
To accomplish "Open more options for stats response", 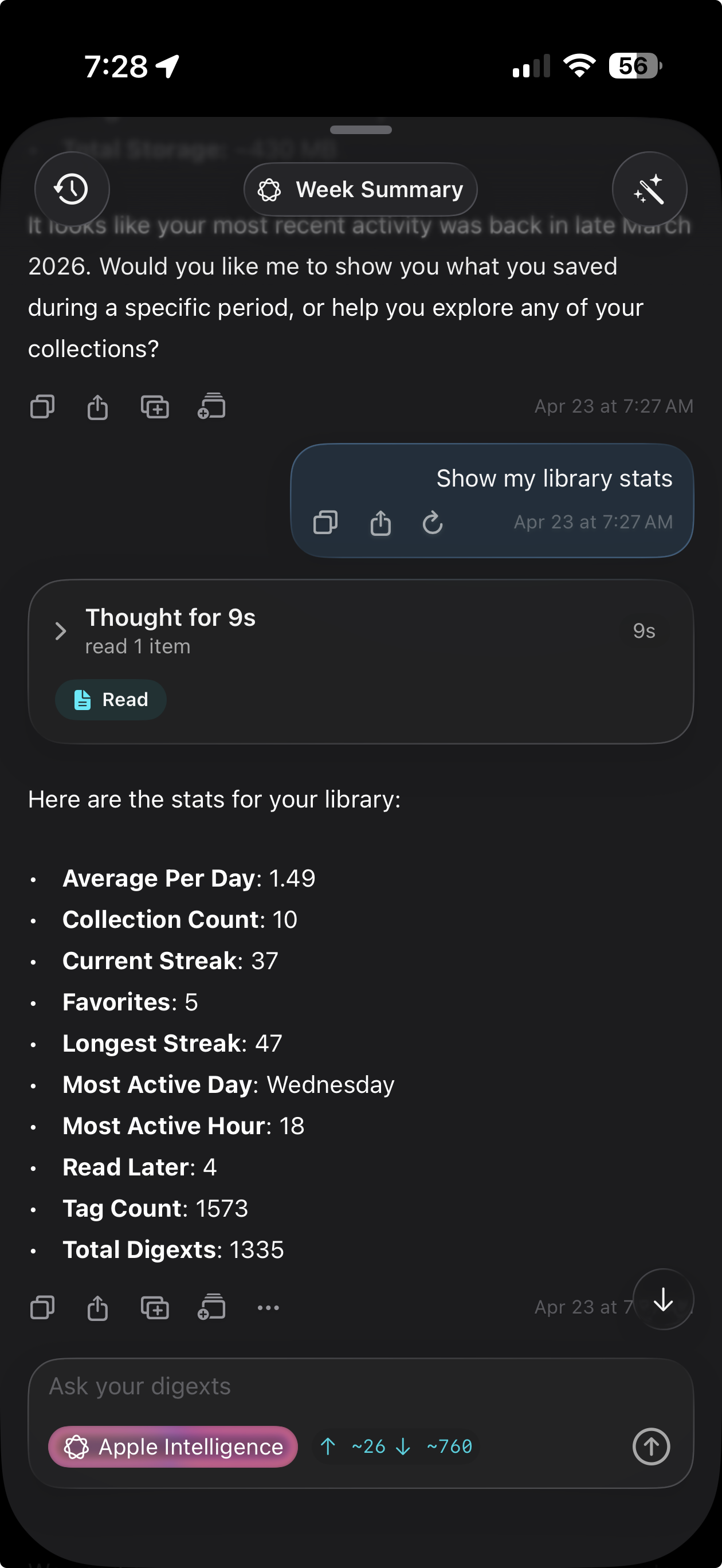I will coord(268,1307).
